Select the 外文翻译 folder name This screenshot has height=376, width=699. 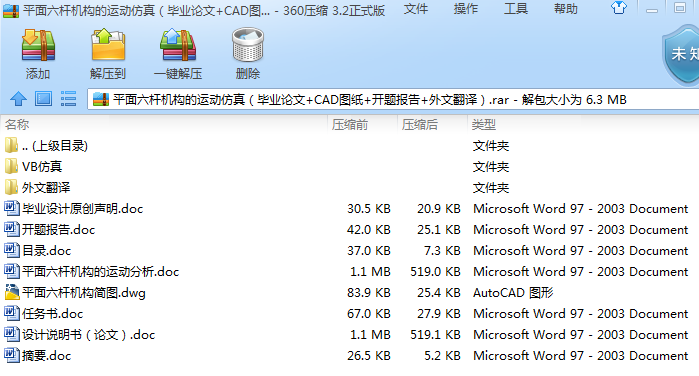click(46, 187)
